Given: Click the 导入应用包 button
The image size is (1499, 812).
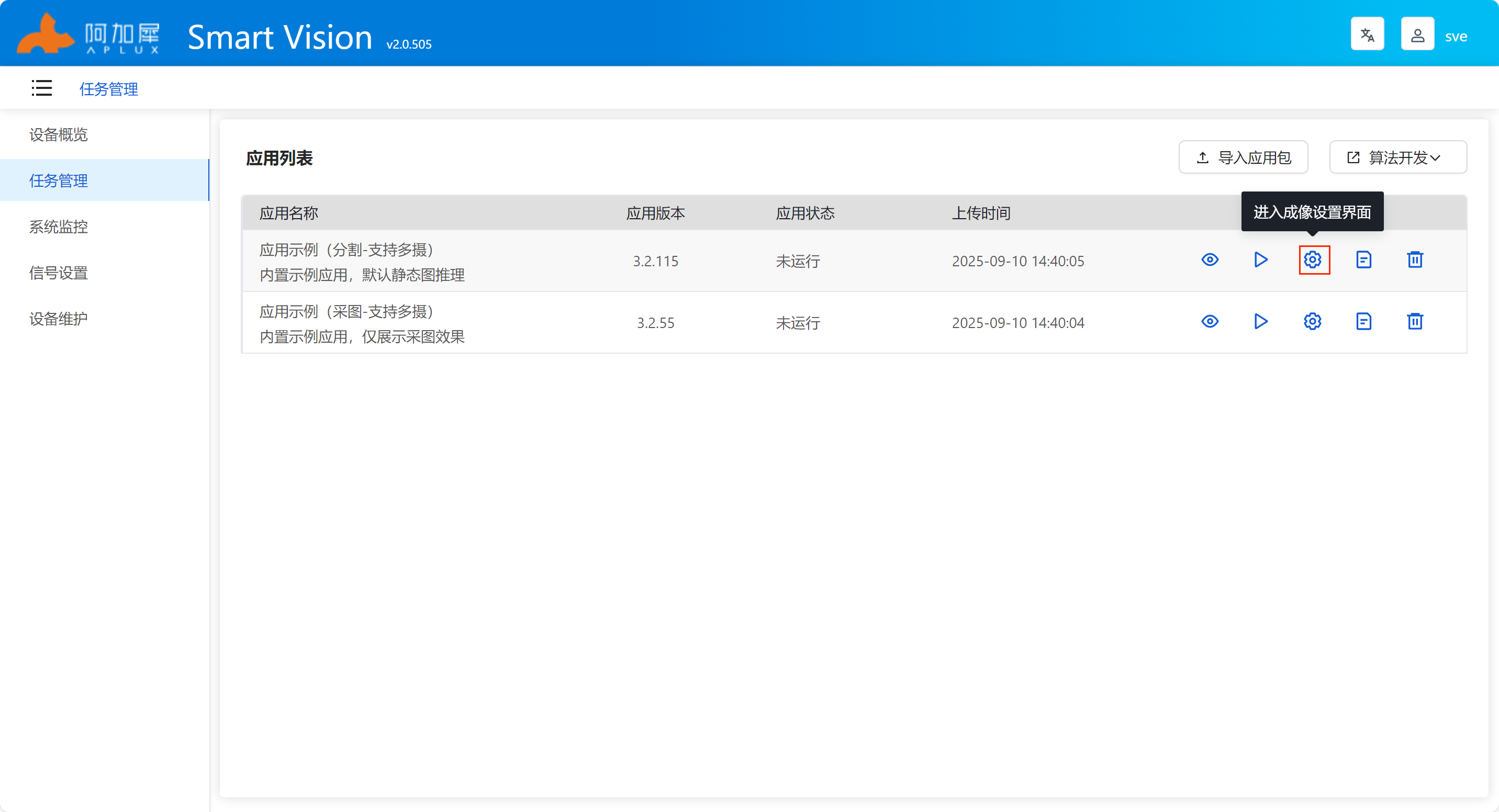Looking at the screenshot, I should click(1243, 157).
